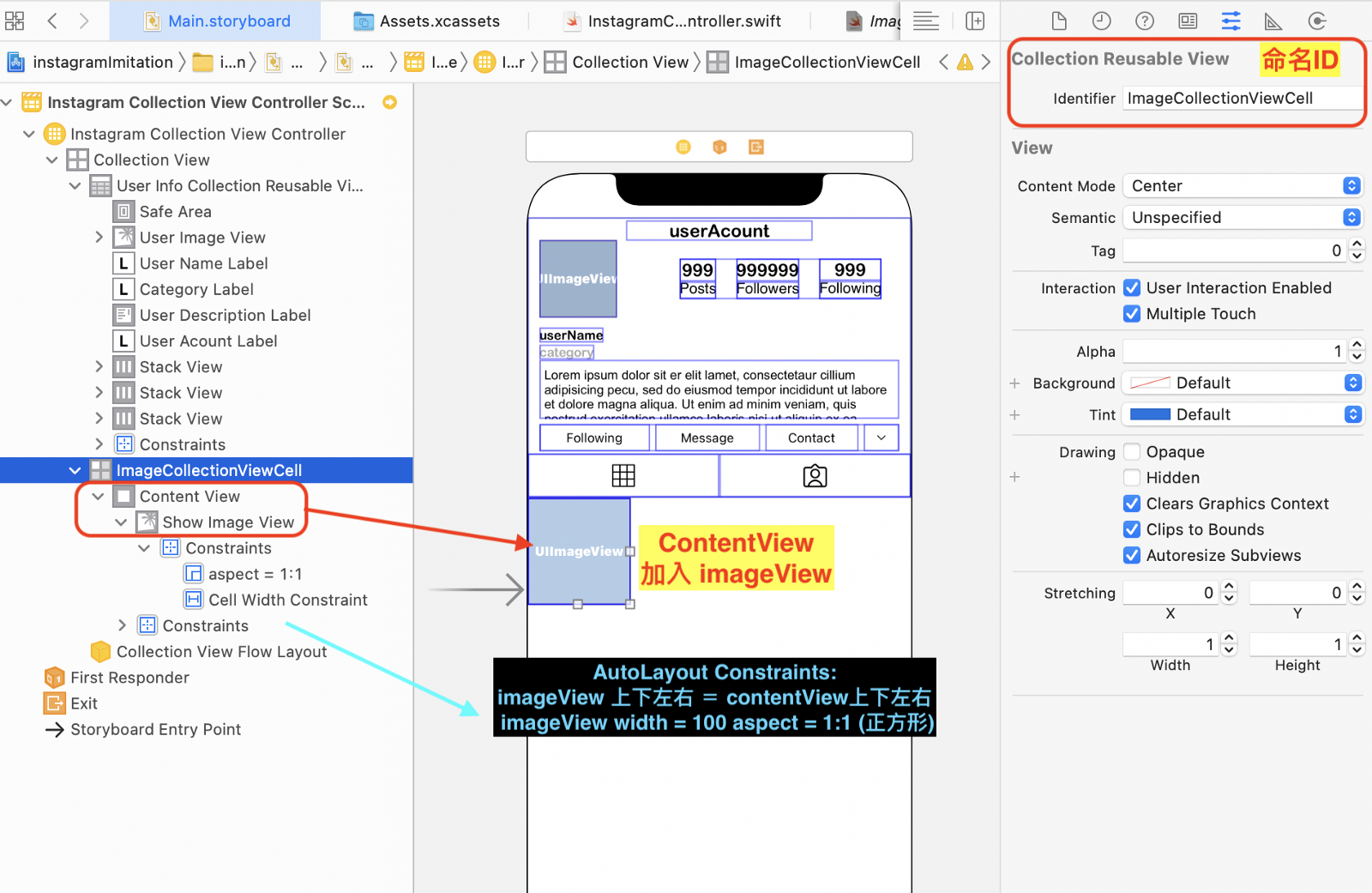
Task: Collapse the ImageCollectionViewCell tree item
Action: (75, 470)
